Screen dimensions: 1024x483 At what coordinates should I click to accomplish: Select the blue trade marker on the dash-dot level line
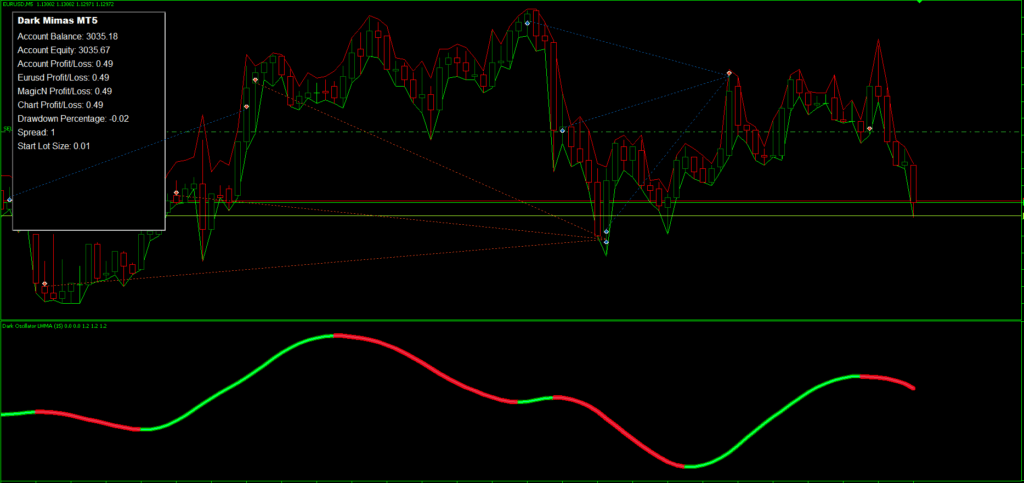click(562, 131)
